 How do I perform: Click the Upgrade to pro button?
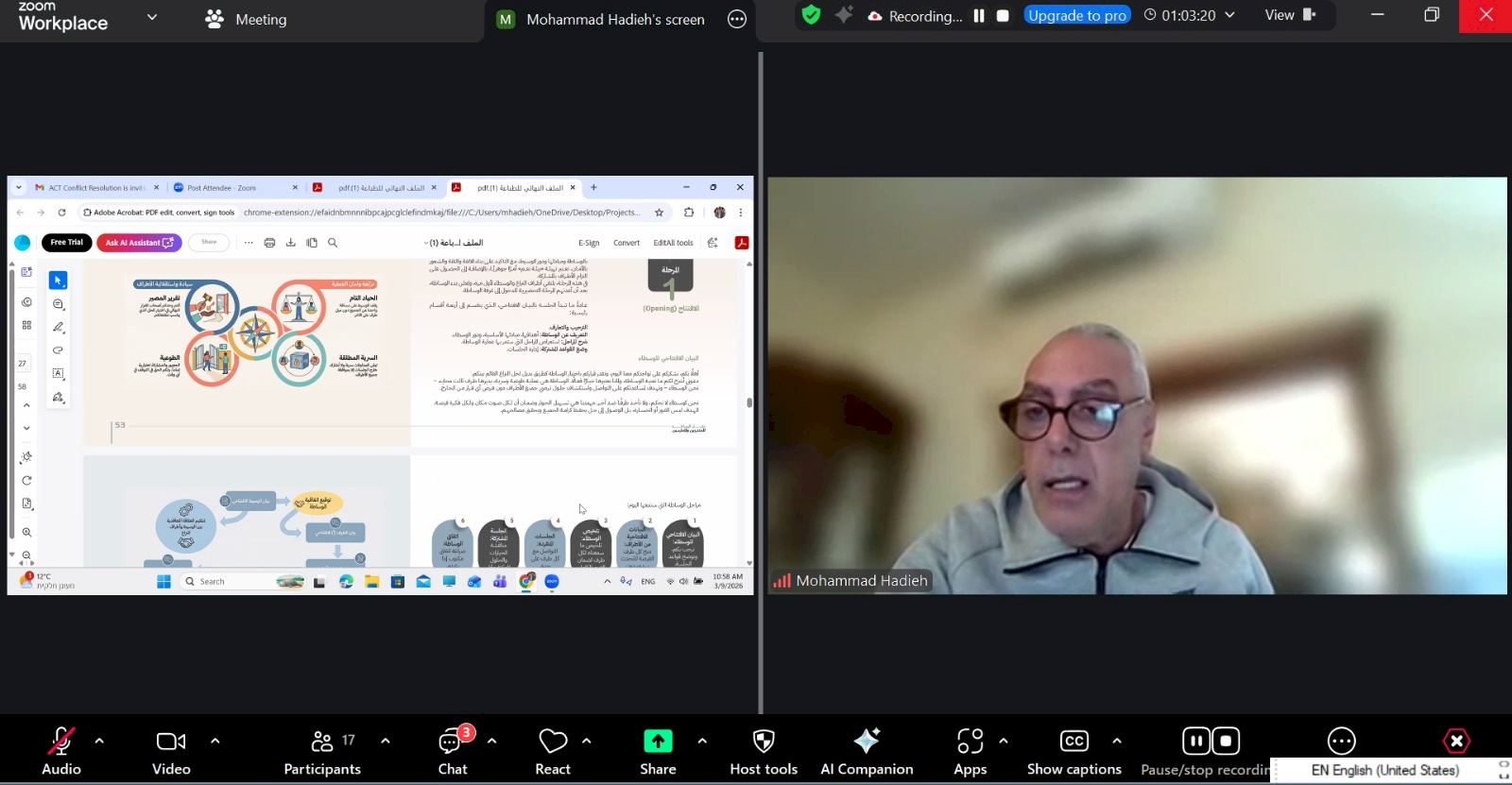(x=1076, y=15)
